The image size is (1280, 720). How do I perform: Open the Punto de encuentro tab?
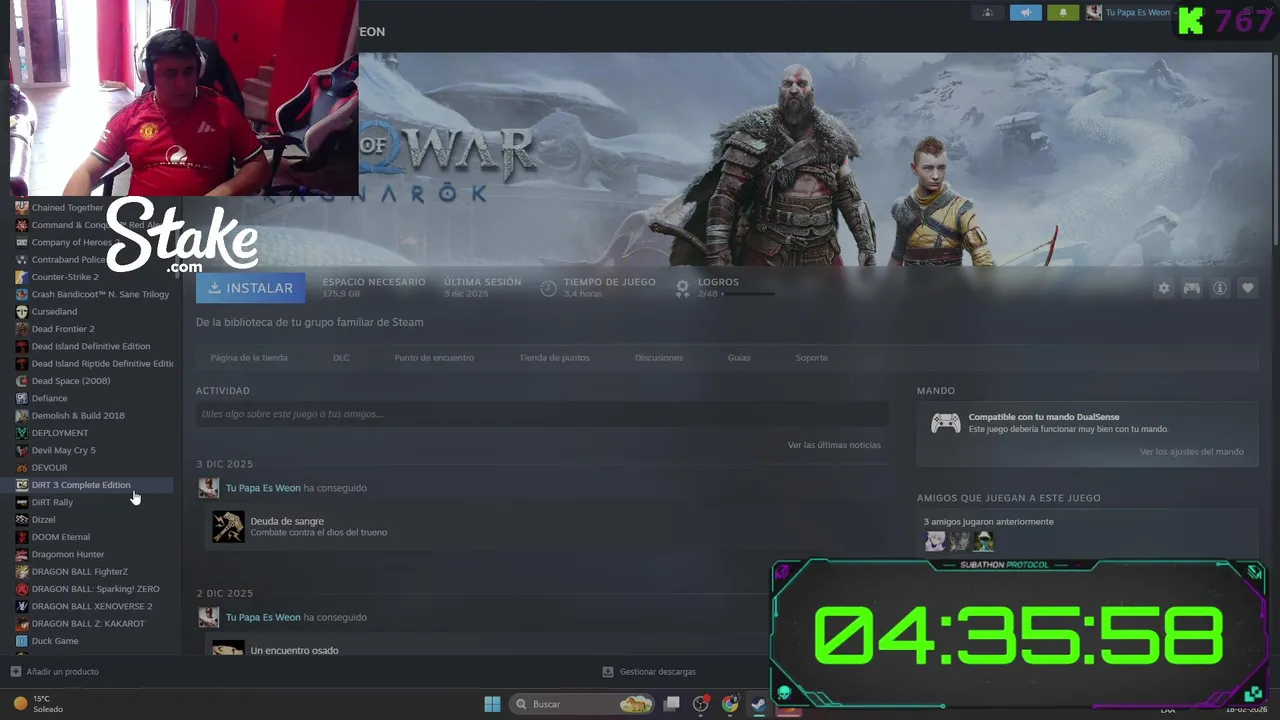[x=434, y=357]
